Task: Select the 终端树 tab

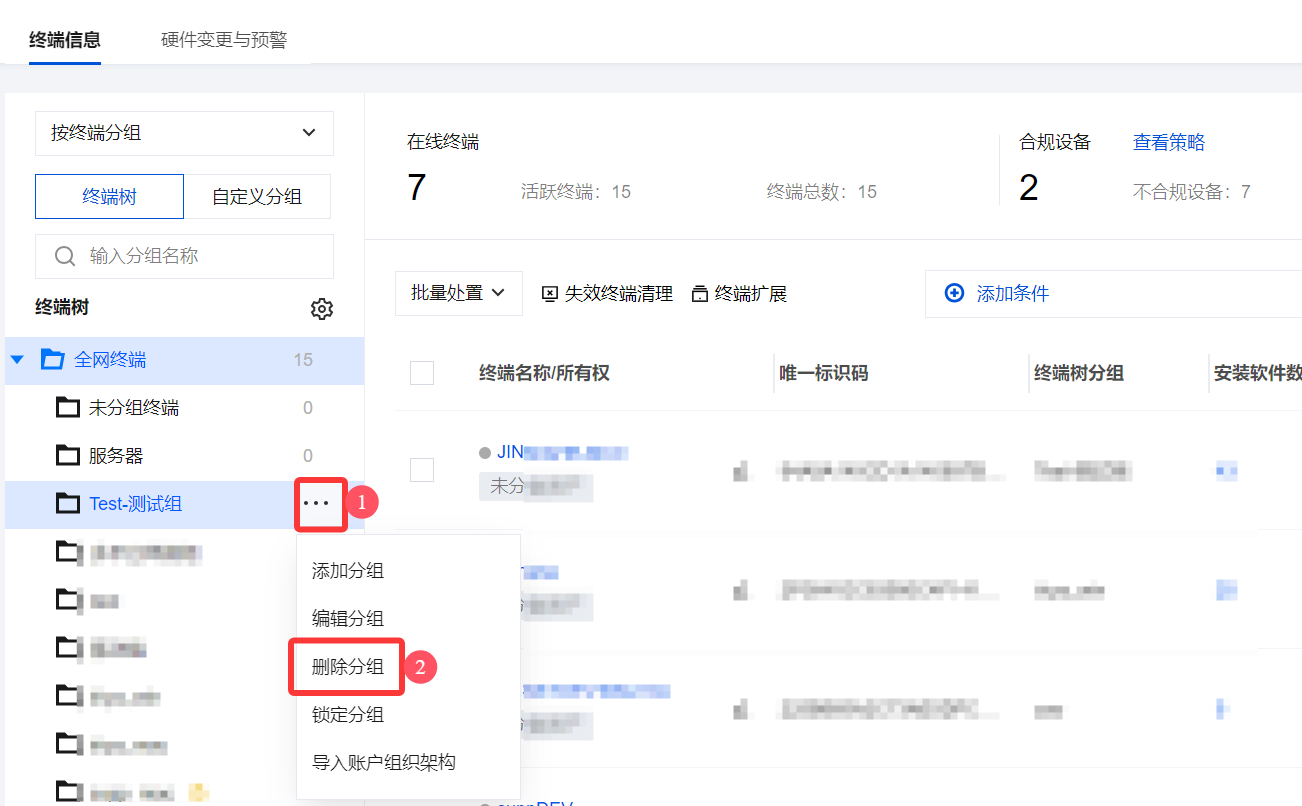Action: pos(109,196)
